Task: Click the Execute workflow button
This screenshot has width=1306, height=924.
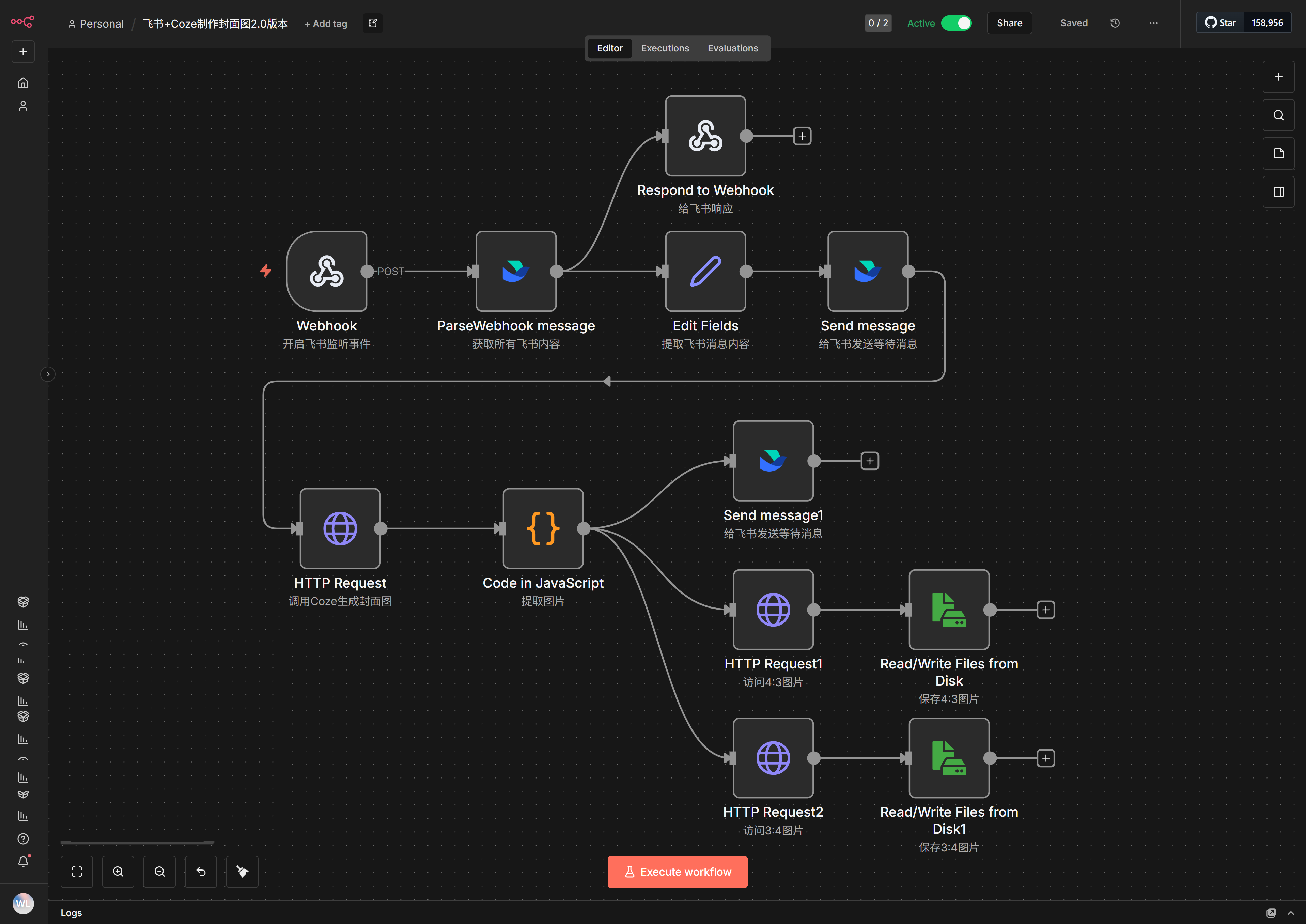Action: point(678,872)
